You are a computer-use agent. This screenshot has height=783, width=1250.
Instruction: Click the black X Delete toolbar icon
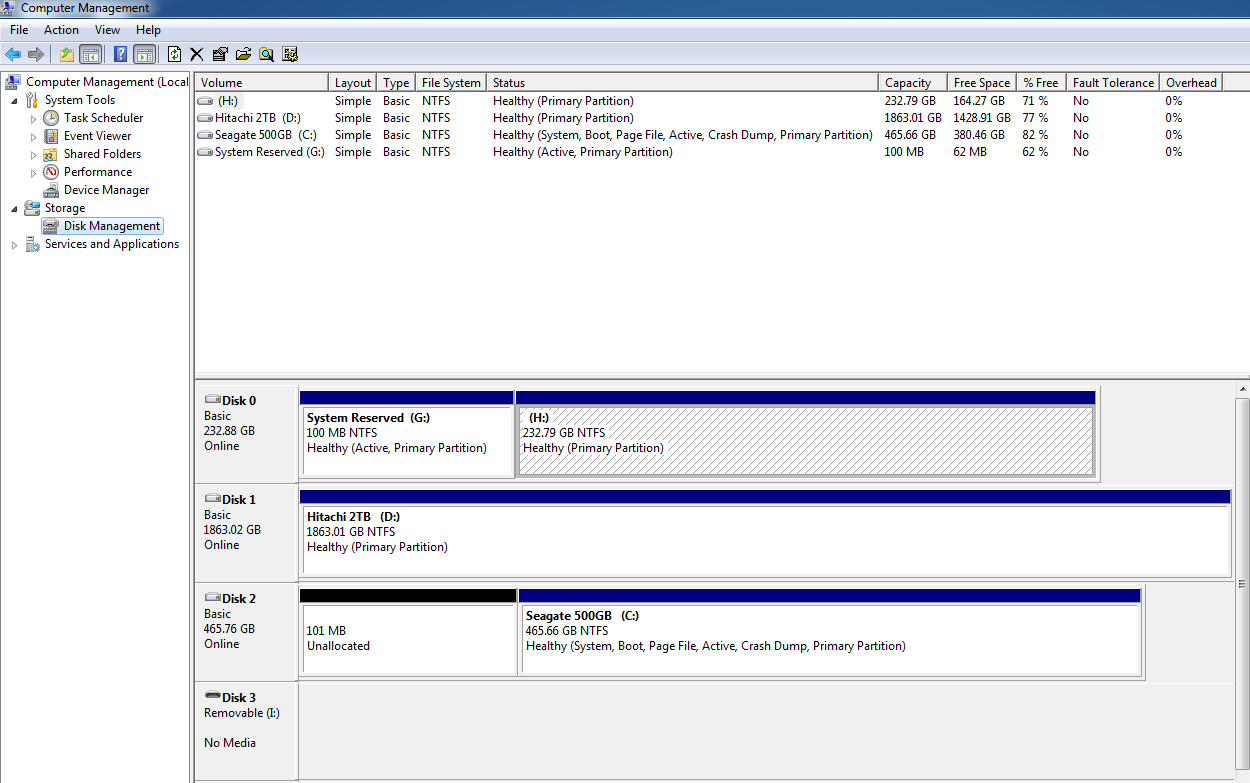coord(197,54)
